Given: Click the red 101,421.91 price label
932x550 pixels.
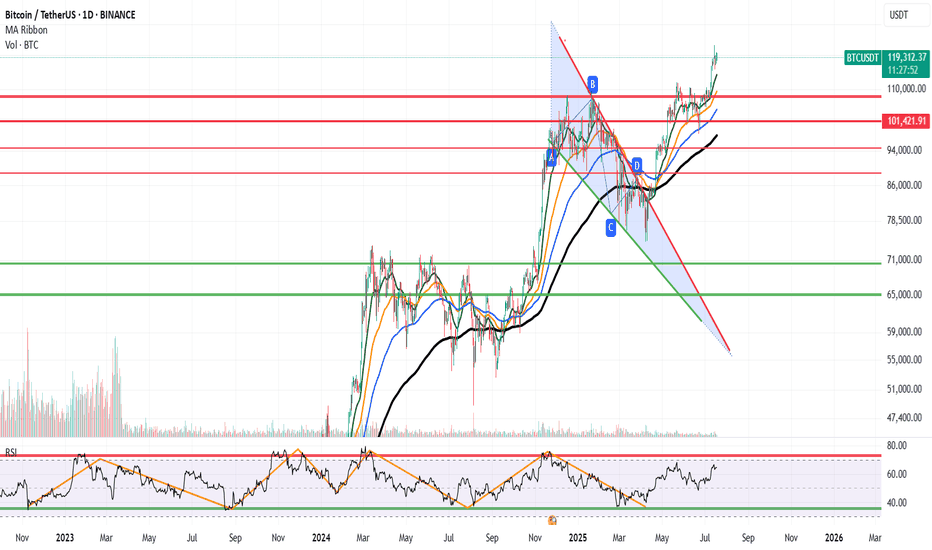Looking at the screenshot, I should click(906, 121).
